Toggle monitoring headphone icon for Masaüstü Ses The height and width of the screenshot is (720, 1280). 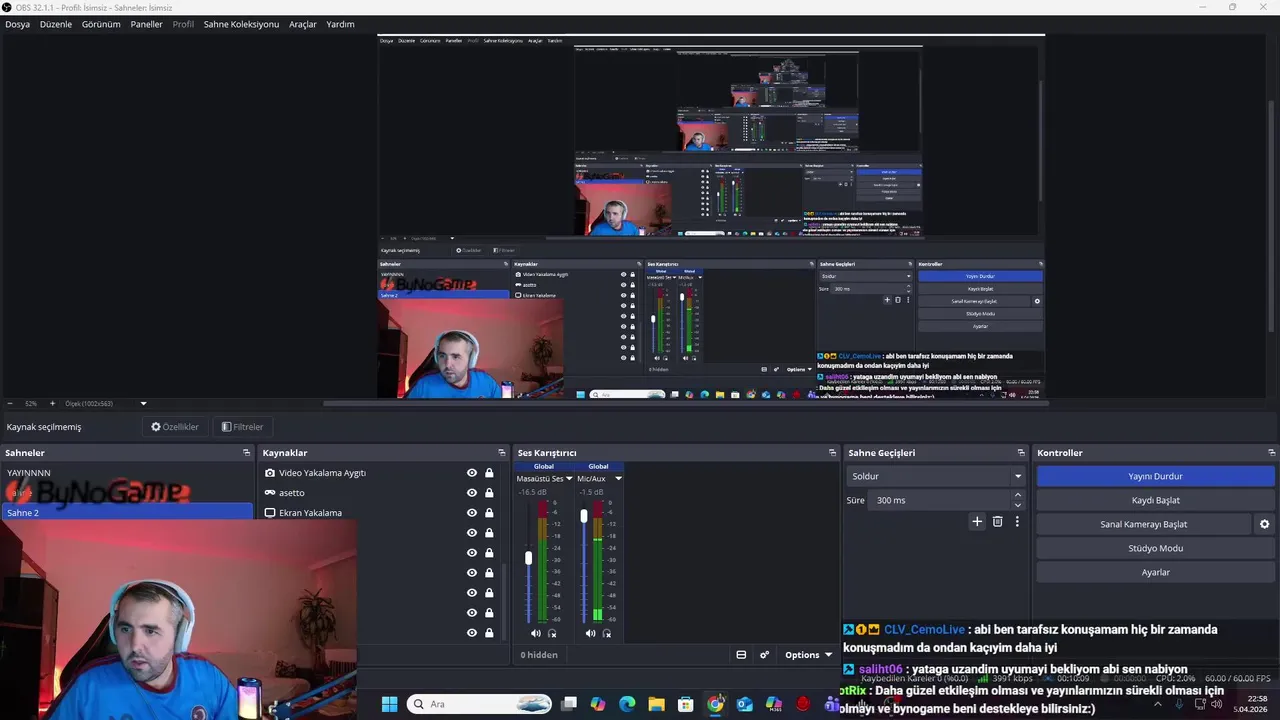coord(552,633)
